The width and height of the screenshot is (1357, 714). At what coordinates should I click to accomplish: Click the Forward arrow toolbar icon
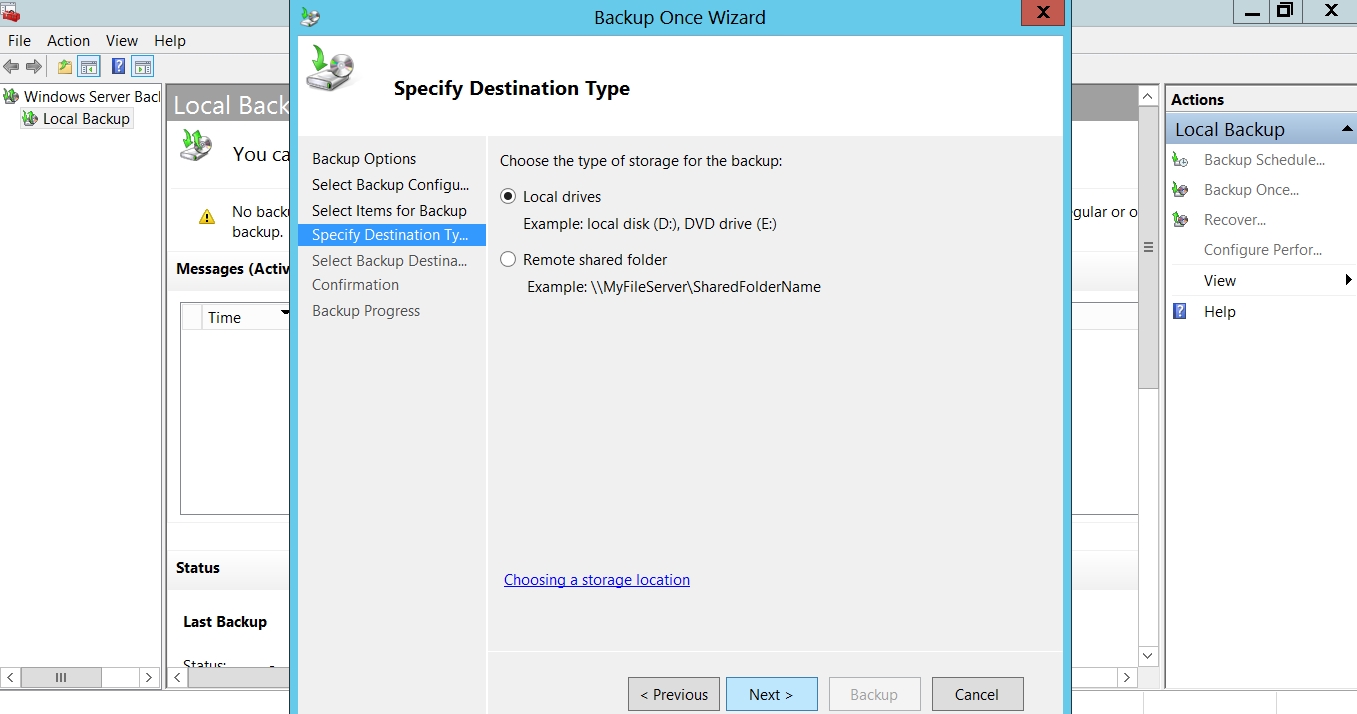(x=34, y=67)
